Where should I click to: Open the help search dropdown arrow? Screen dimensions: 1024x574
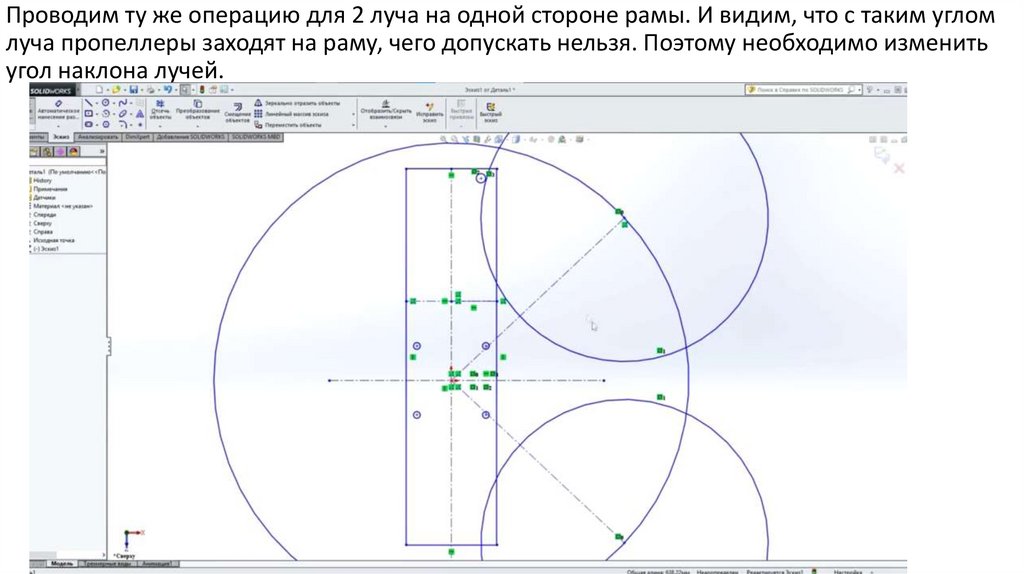click(859, 89)
